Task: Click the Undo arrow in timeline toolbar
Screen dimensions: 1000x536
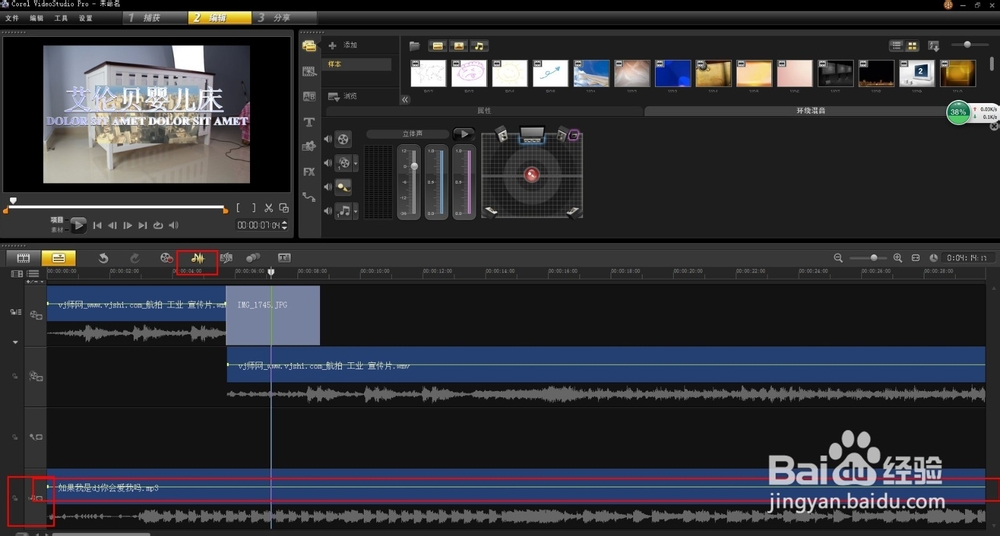Action: click(103, 258)
